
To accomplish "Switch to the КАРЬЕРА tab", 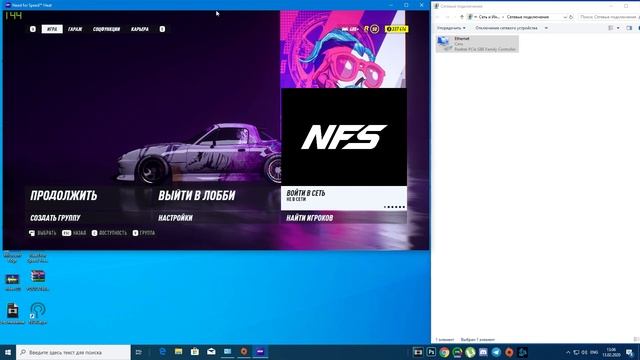I will point(140,29).
